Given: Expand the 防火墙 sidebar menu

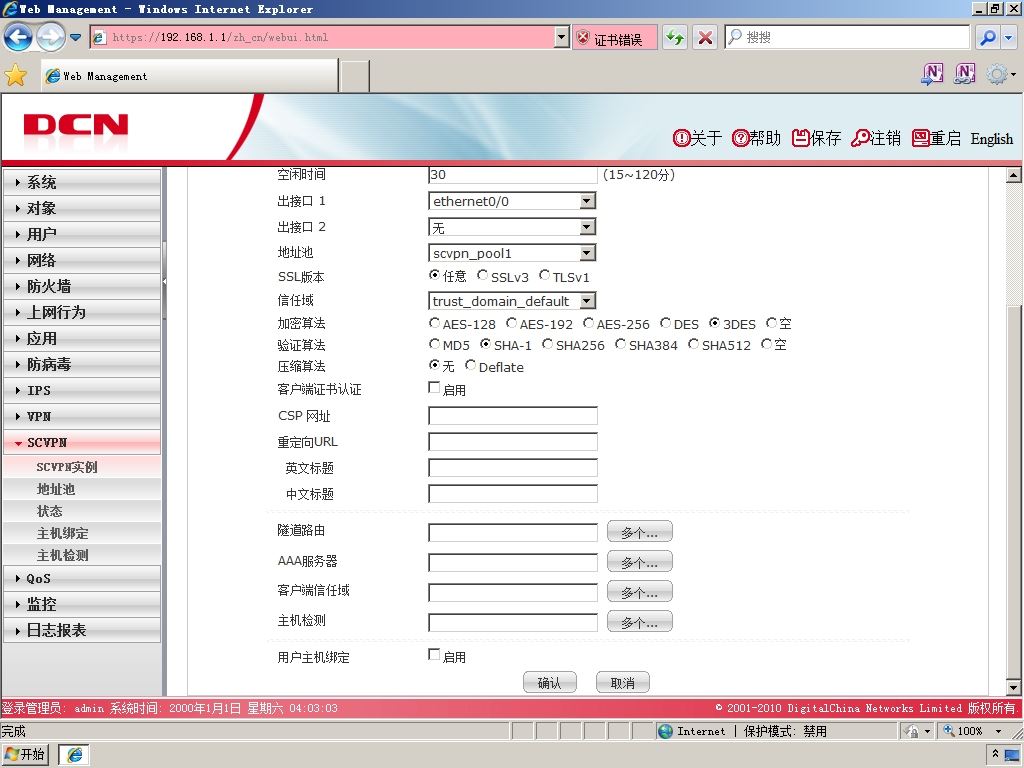Looking at the screenshot, I should [82, 286].
